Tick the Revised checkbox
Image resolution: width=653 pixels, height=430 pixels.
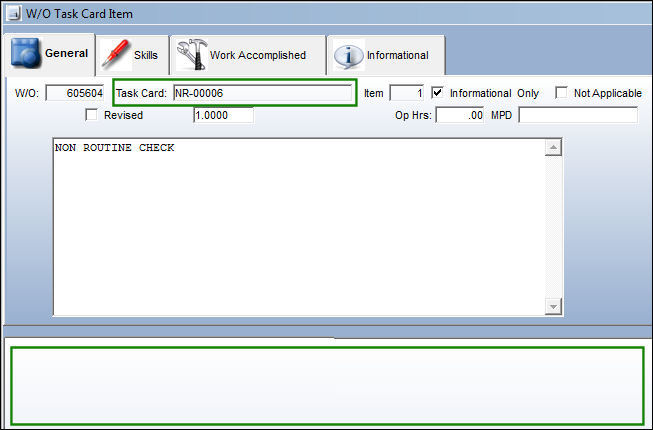[91, 114]
